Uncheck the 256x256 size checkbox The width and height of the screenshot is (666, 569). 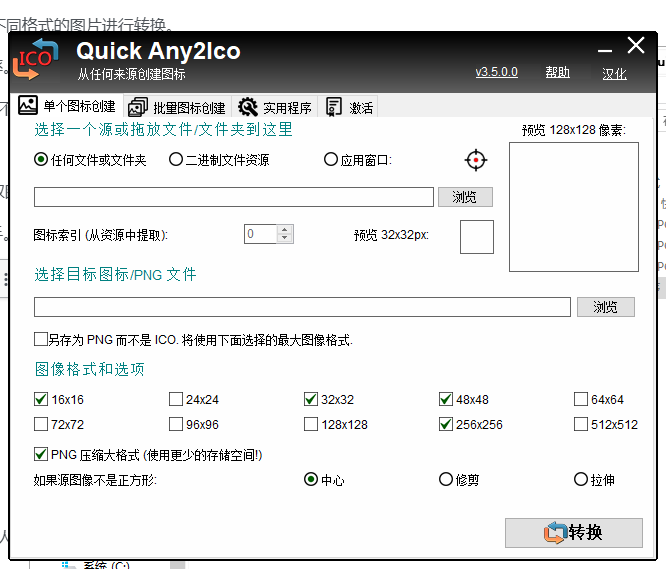point(446,424)
